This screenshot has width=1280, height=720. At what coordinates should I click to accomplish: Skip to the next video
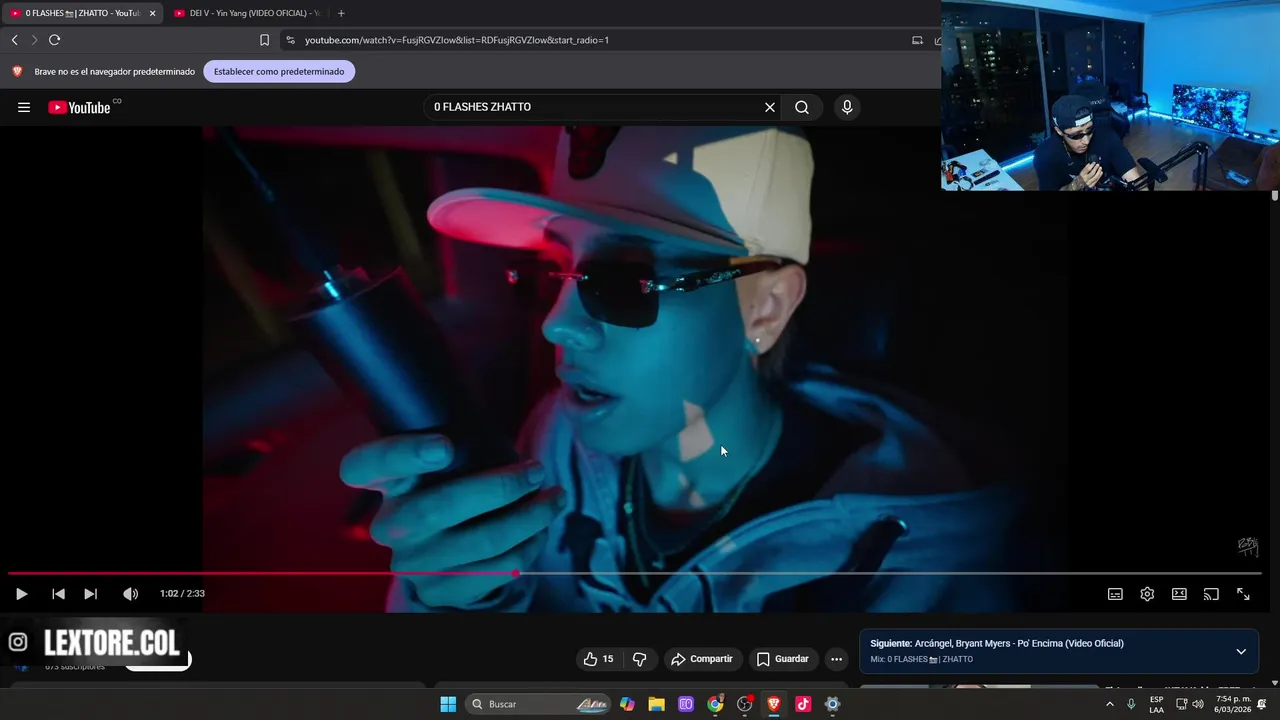90,594
